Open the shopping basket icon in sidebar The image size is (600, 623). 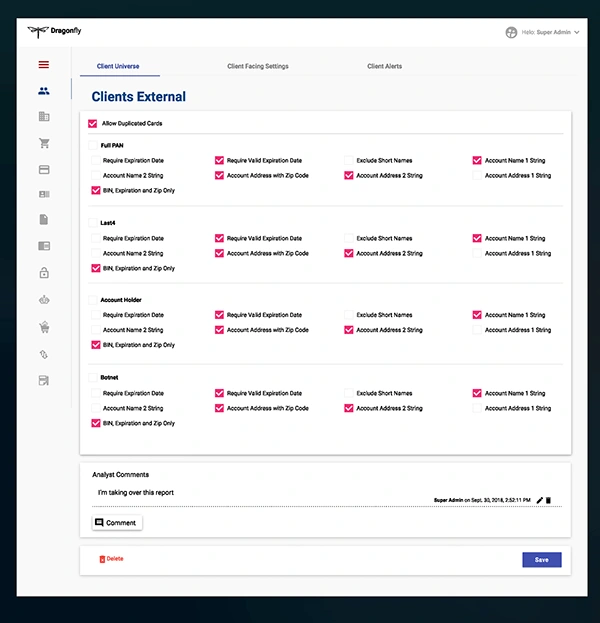click(x=44, y=327)
